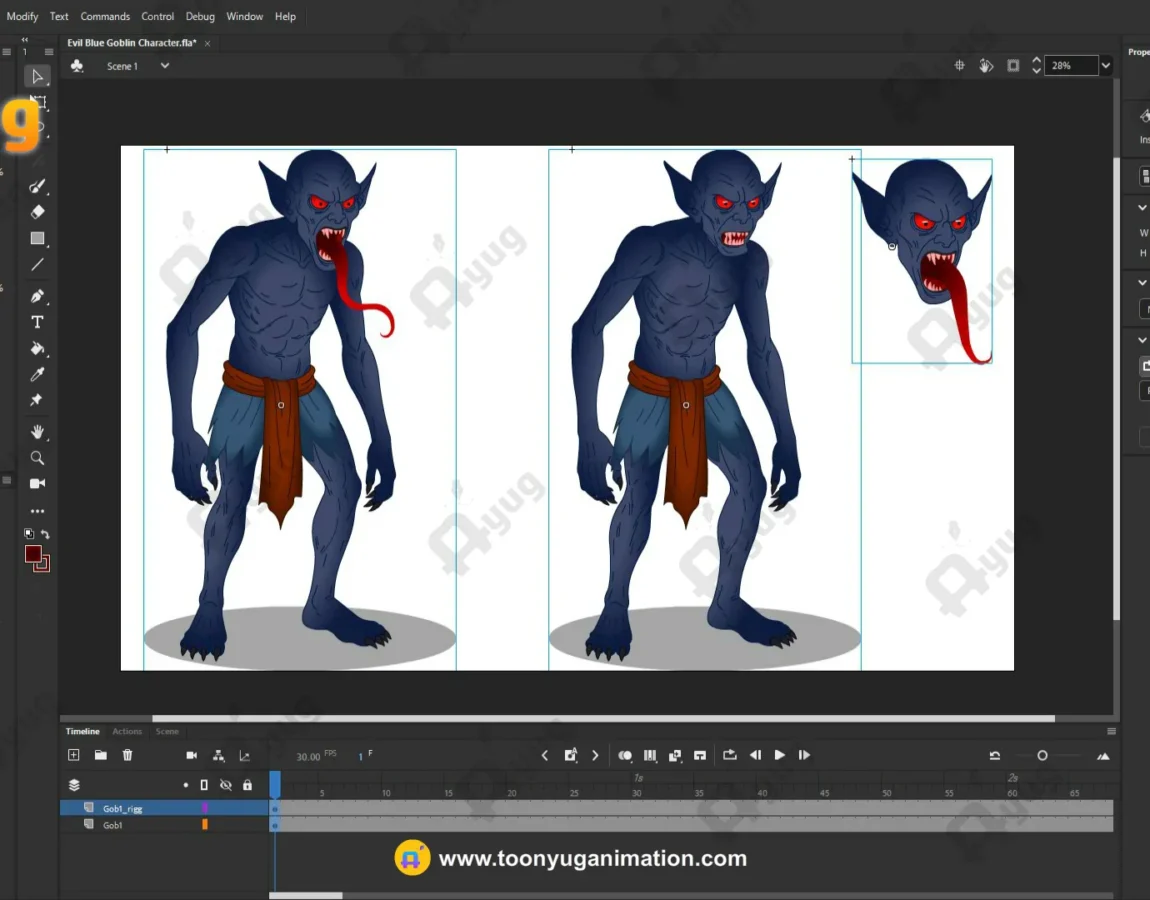Toggle the timeline Loop button
The image size is (1150, 900).
tap(729, 755)
